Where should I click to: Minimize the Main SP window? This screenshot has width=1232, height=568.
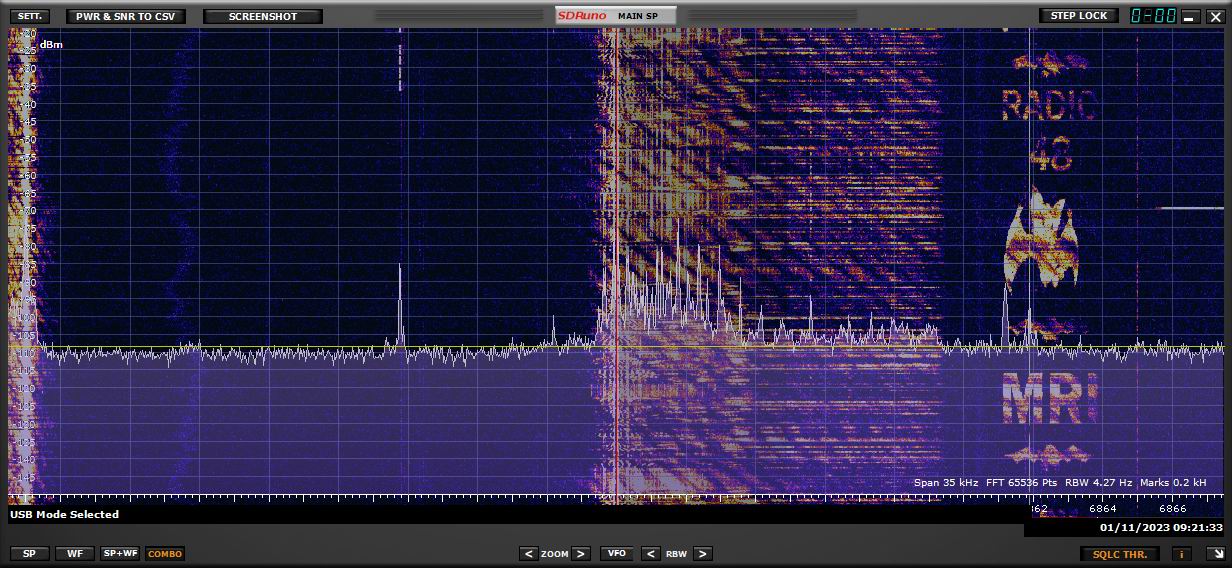pos(1190,16)
